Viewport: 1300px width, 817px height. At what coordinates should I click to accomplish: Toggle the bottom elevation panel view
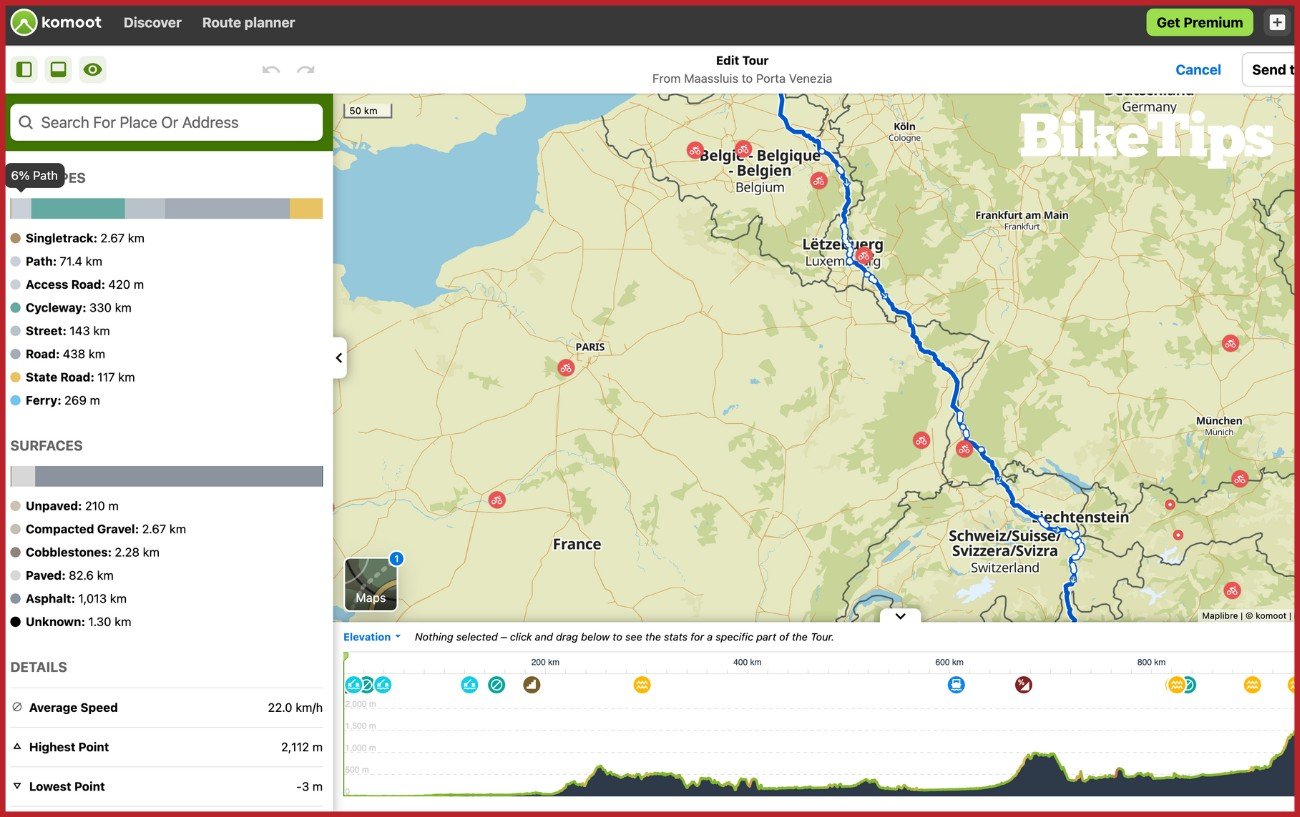point(58,69)
